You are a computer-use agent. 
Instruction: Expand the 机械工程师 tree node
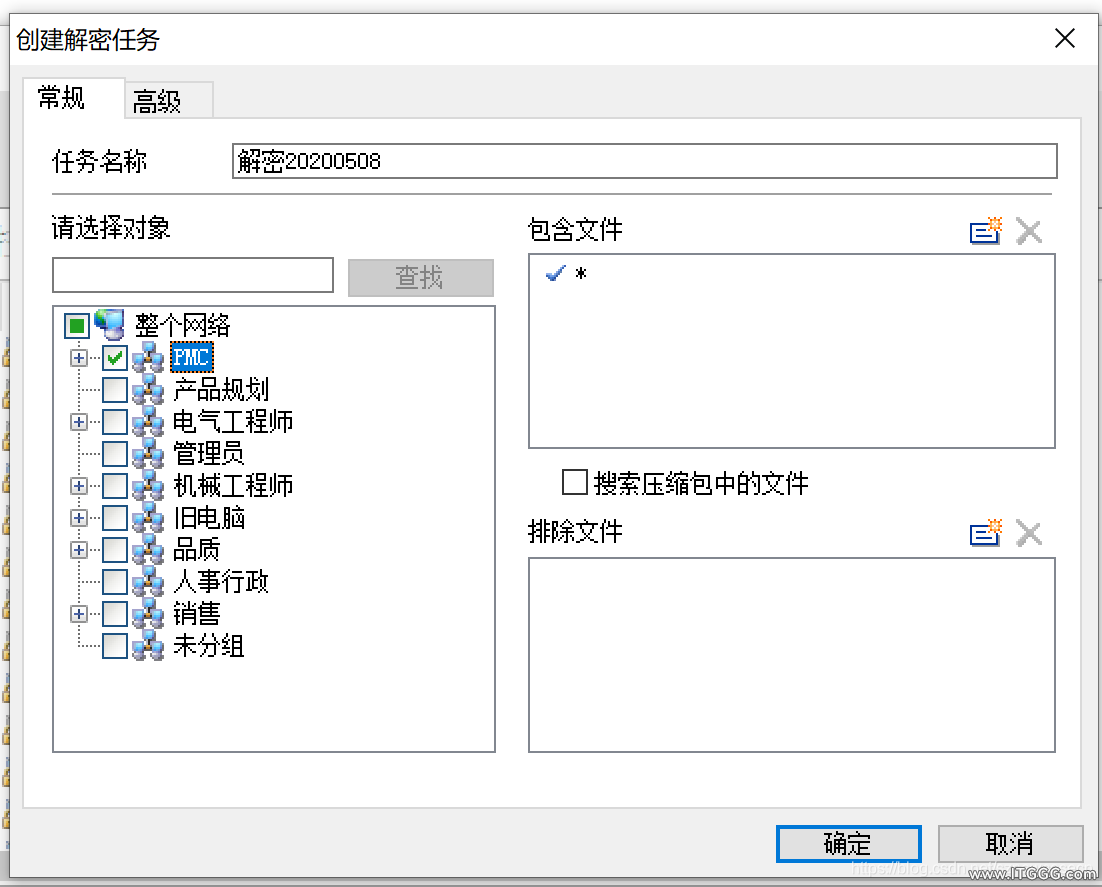[x=79, y=486]
